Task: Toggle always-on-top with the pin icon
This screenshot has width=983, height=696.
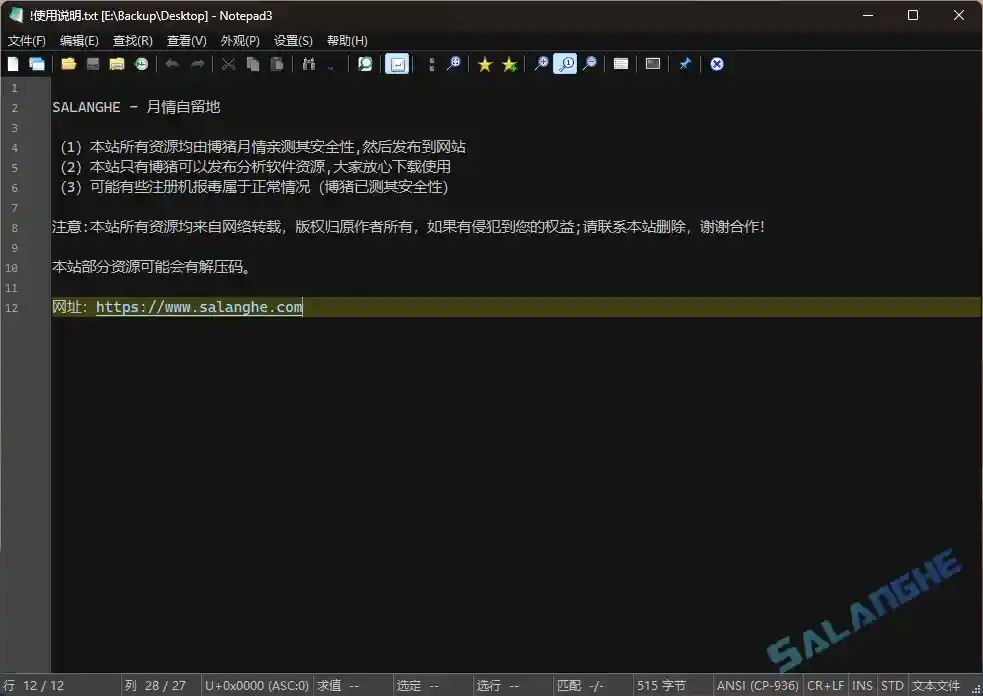Action: pyautogui.click(x=685, y=64)
